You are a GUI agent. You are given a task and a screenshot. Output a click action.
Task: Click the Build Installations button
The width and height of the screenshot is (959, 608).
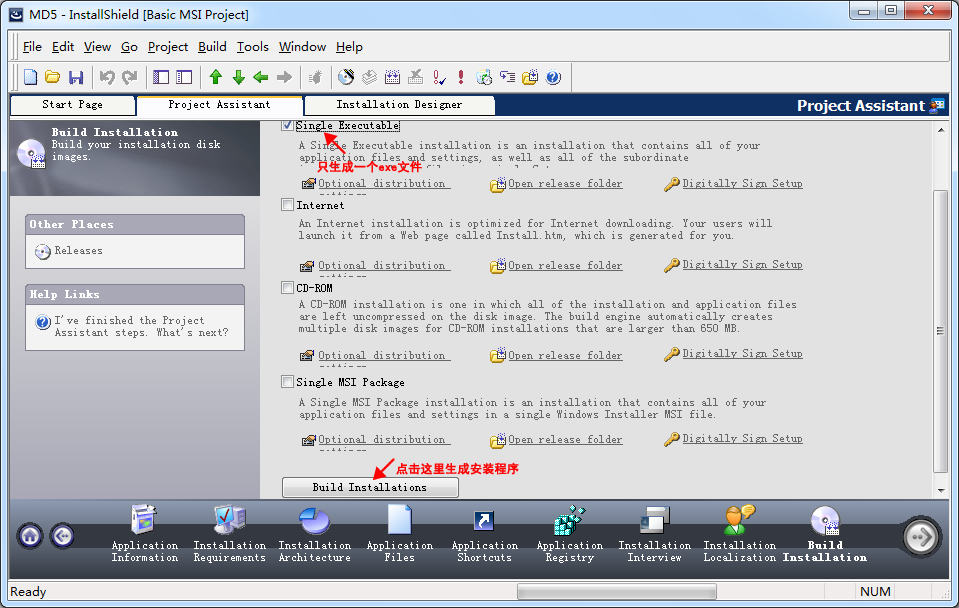tap(370, 487)
